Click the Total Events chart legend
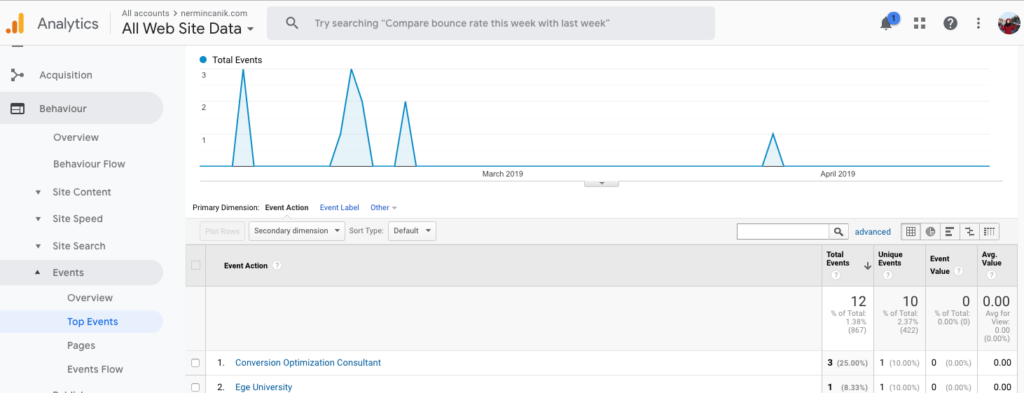 pyautogui.click(x=232, y=60)
